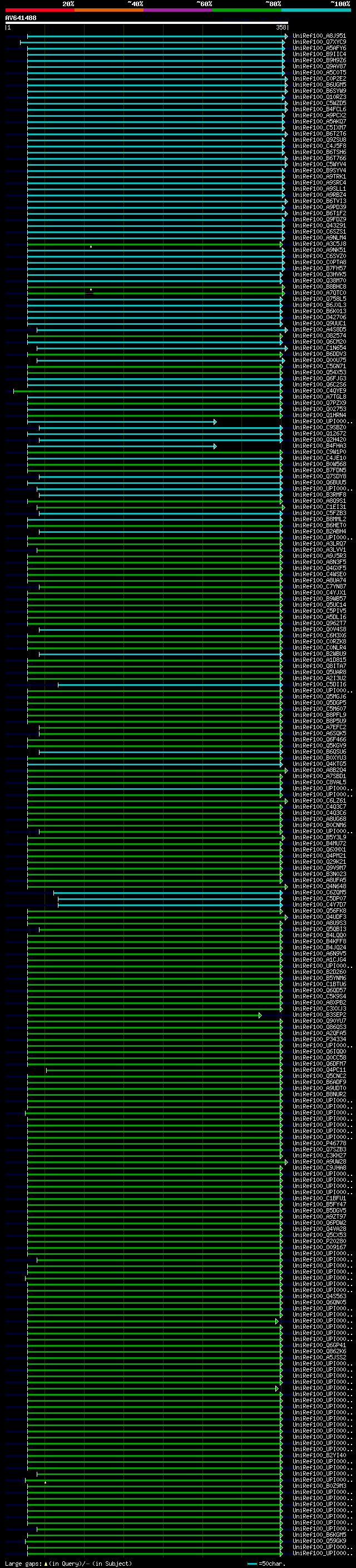Image resolution: width=356 pixels, height=1568 pixels.
Task: Select hit label UniRef100_Q4KTG5
Action: coord(319,764)
